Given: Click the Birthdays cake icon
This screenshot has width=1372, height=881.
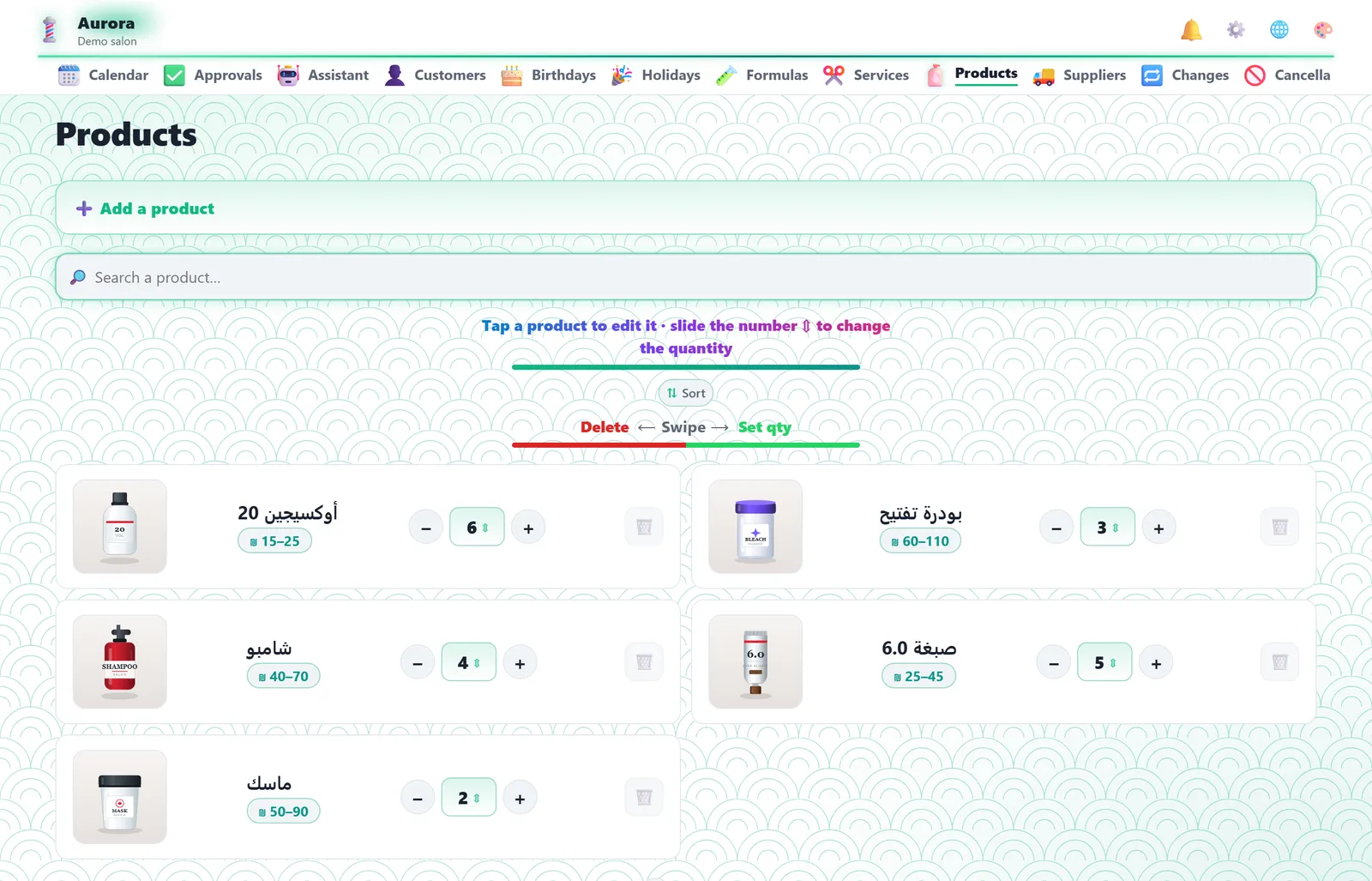Looking at the screenshot, I should click(x=511, y=75).
